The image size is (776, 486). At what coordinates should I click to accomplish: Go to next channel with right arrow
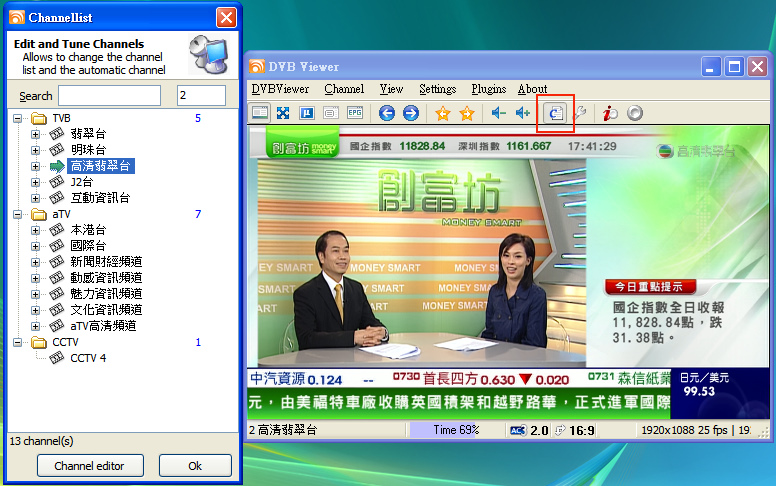tap(410, 113)
